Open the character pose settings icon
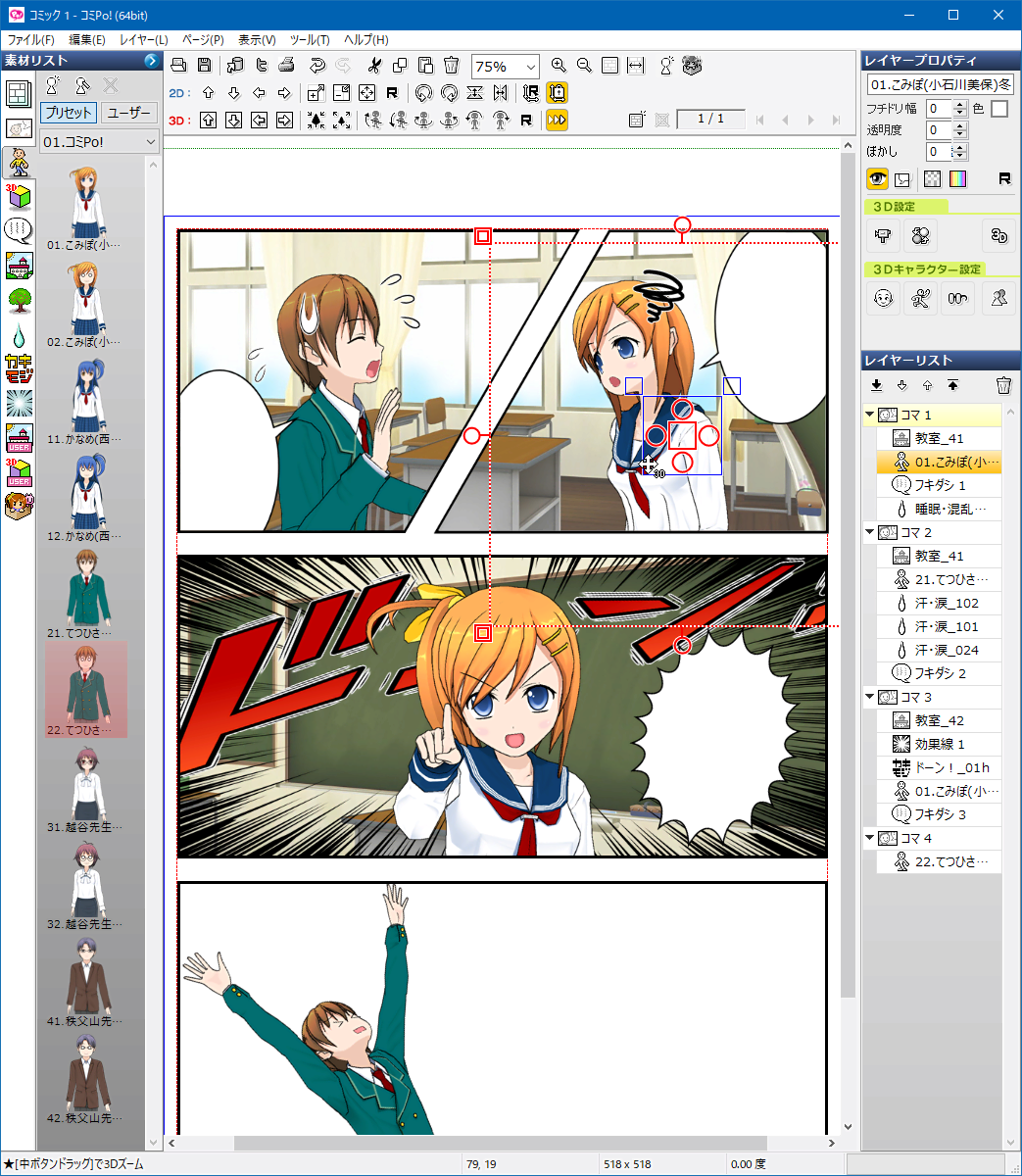Screen dimensions: 1022x1176 pos(920,299)
